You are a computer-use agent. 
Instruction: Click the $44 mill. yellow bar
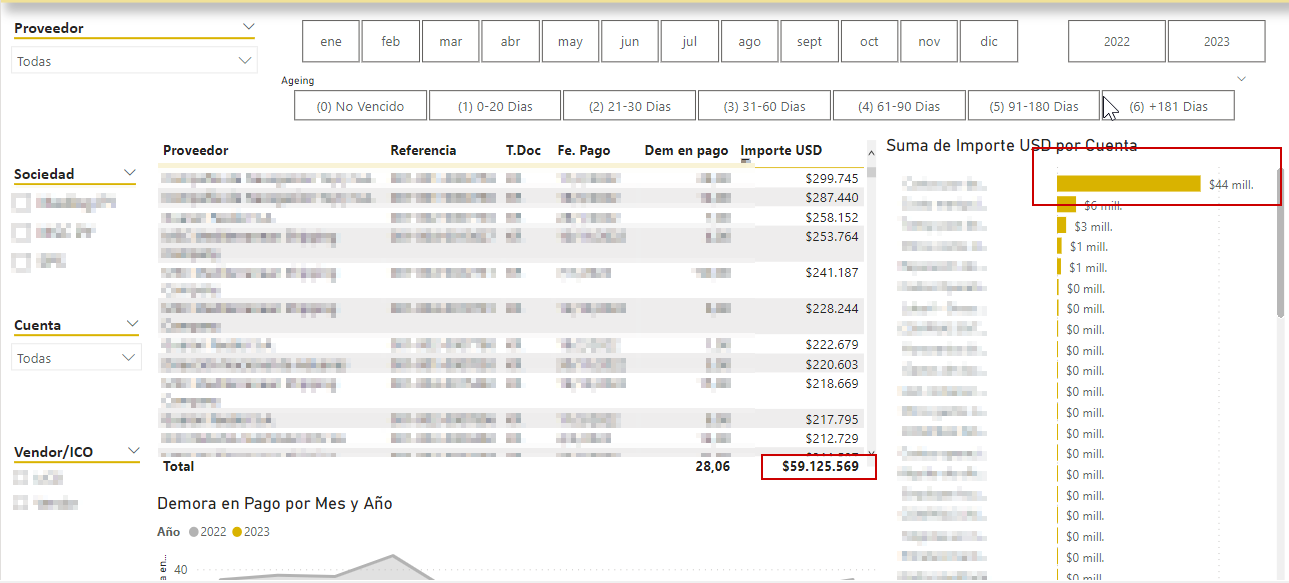coord(1128,183)
